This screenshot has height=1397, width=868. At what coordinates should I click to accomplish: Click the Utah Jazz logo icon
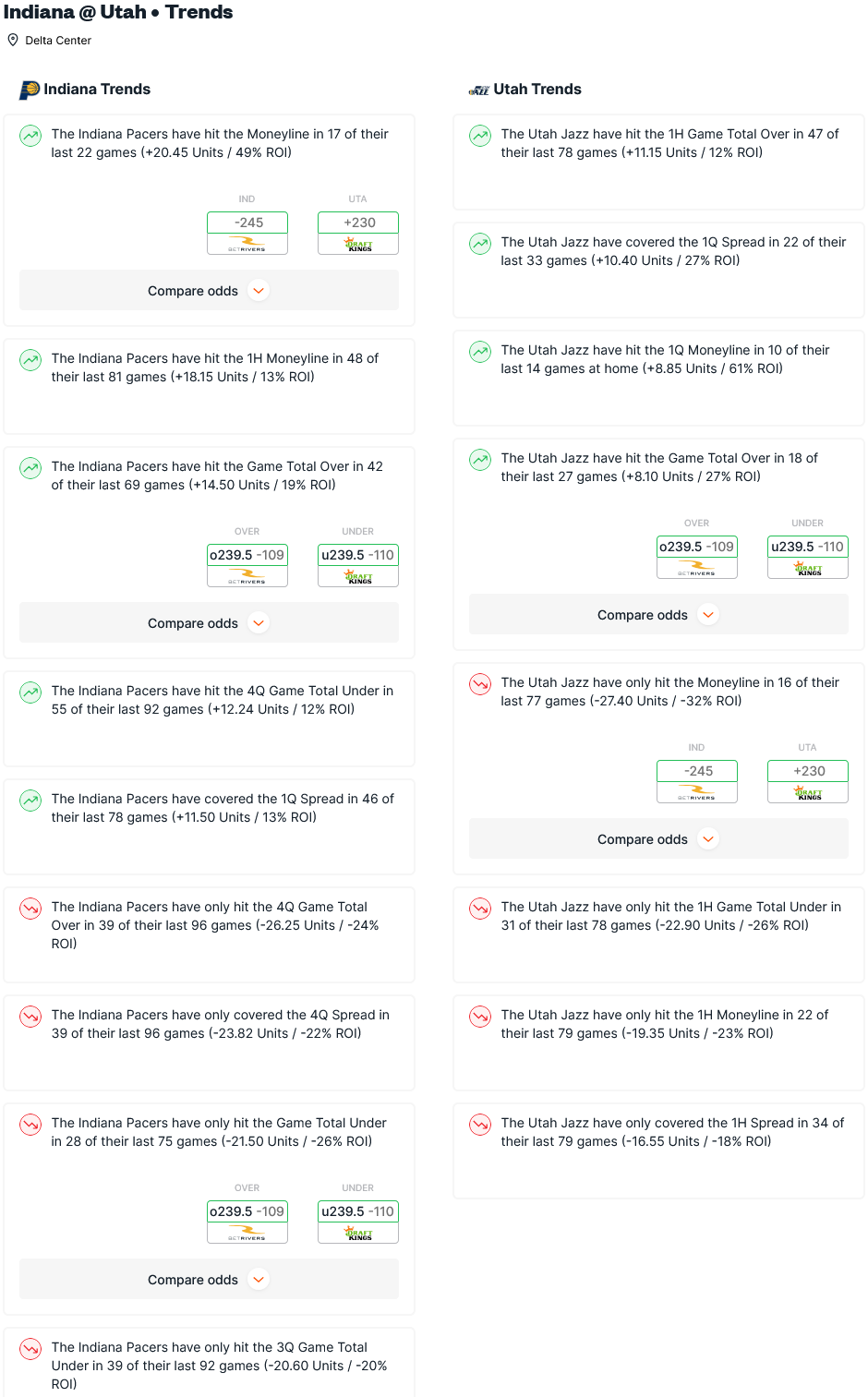(x=479, y=90)
